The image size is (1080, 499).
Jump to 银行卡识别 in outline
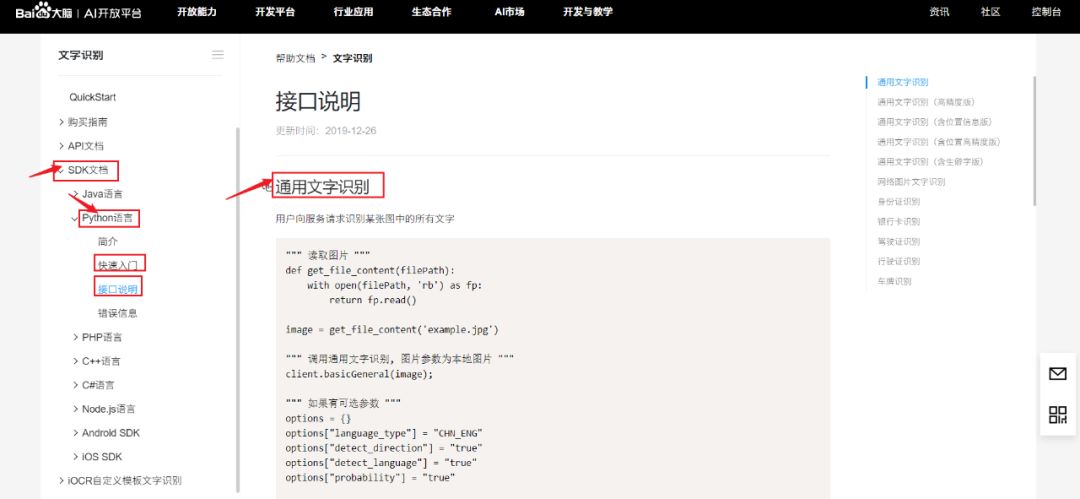pos(899,222)
